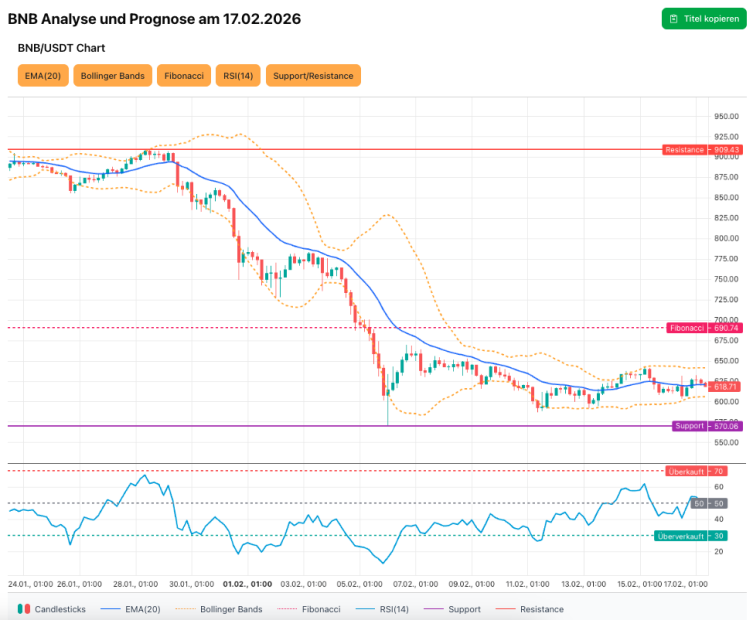
Task: Toggle the EMA(20) indicator button
Action: (x=43, y=75)
